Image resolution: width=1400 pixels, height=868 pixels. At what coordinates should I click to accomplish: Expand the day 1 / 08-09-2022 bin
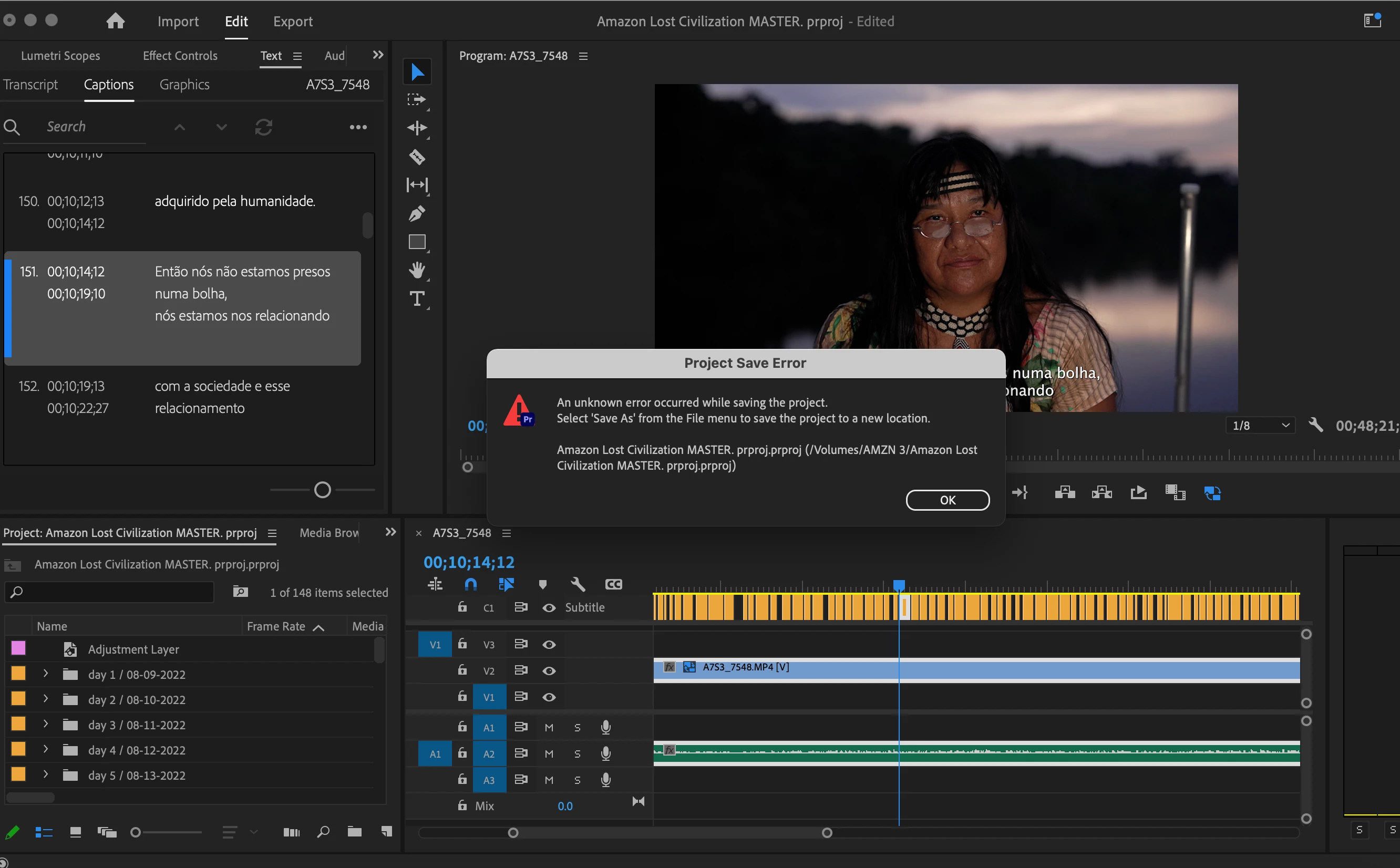[46, 674]
